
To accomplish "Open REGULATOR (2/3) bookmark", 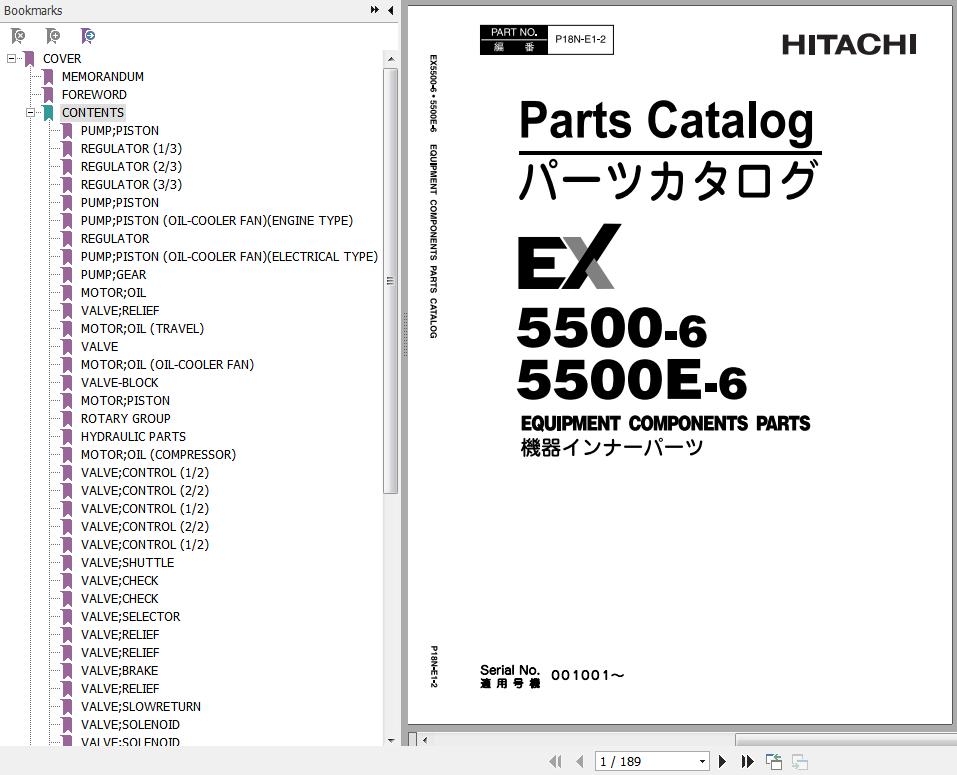I will 131,167.
